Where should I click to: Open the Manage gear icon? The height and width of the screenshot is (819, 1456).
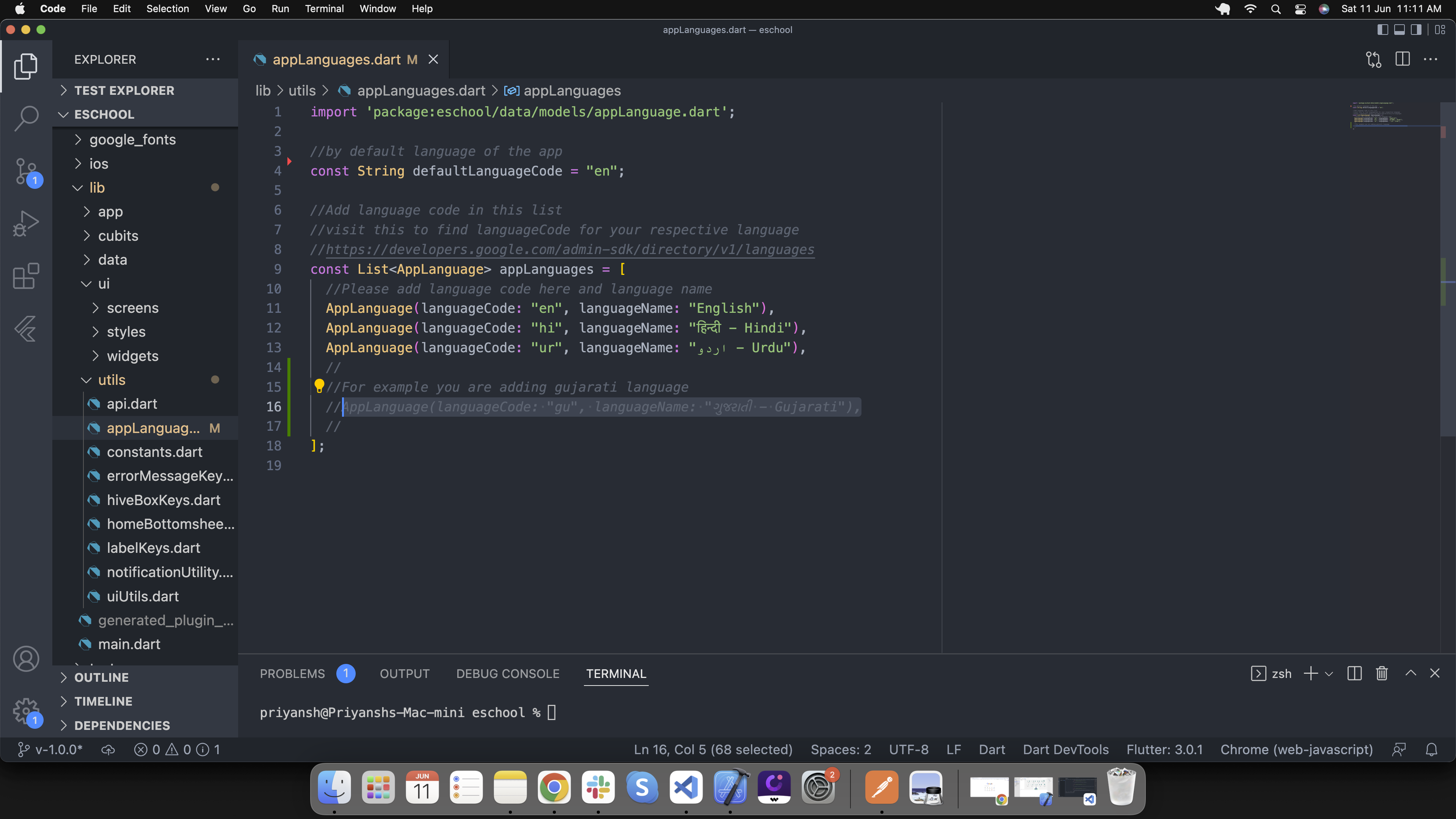click(26, 711)
